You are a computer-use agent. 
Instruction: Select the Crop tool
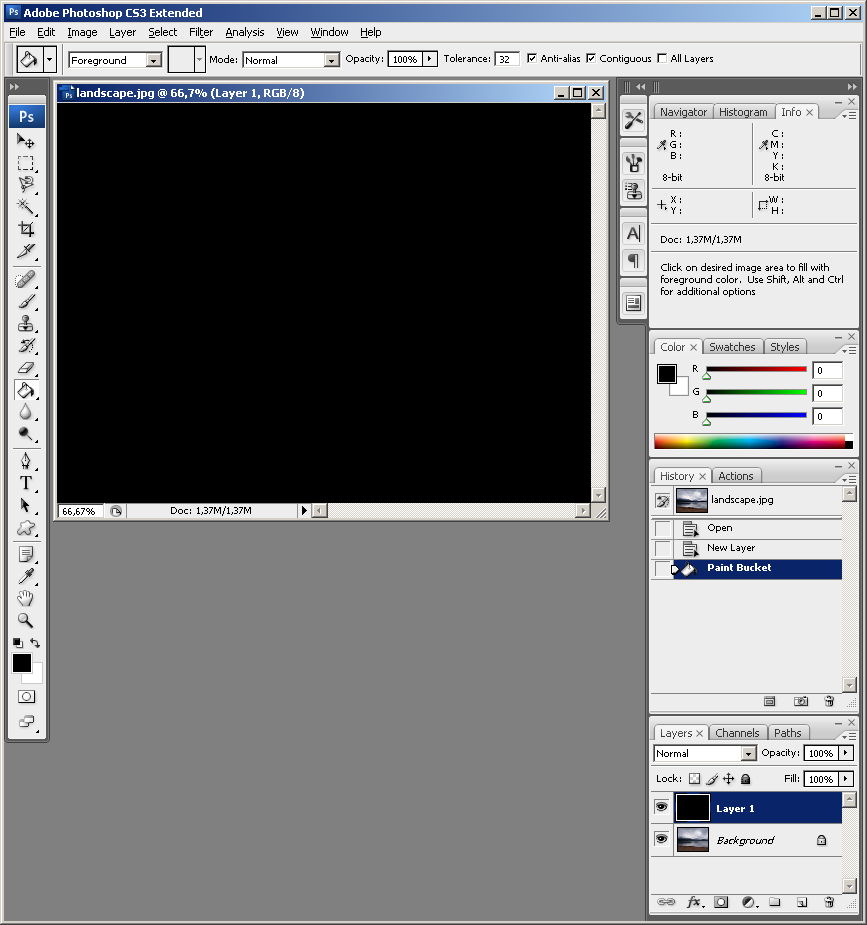tap(26, 229)
